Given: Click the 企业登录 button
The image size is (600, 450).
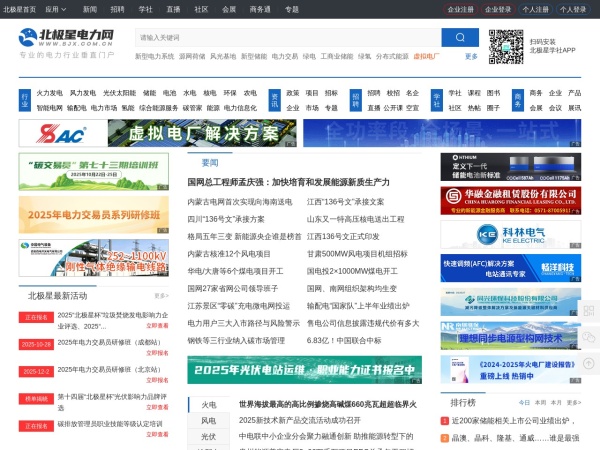Looking at the screenshot, I should coord(498,9).
